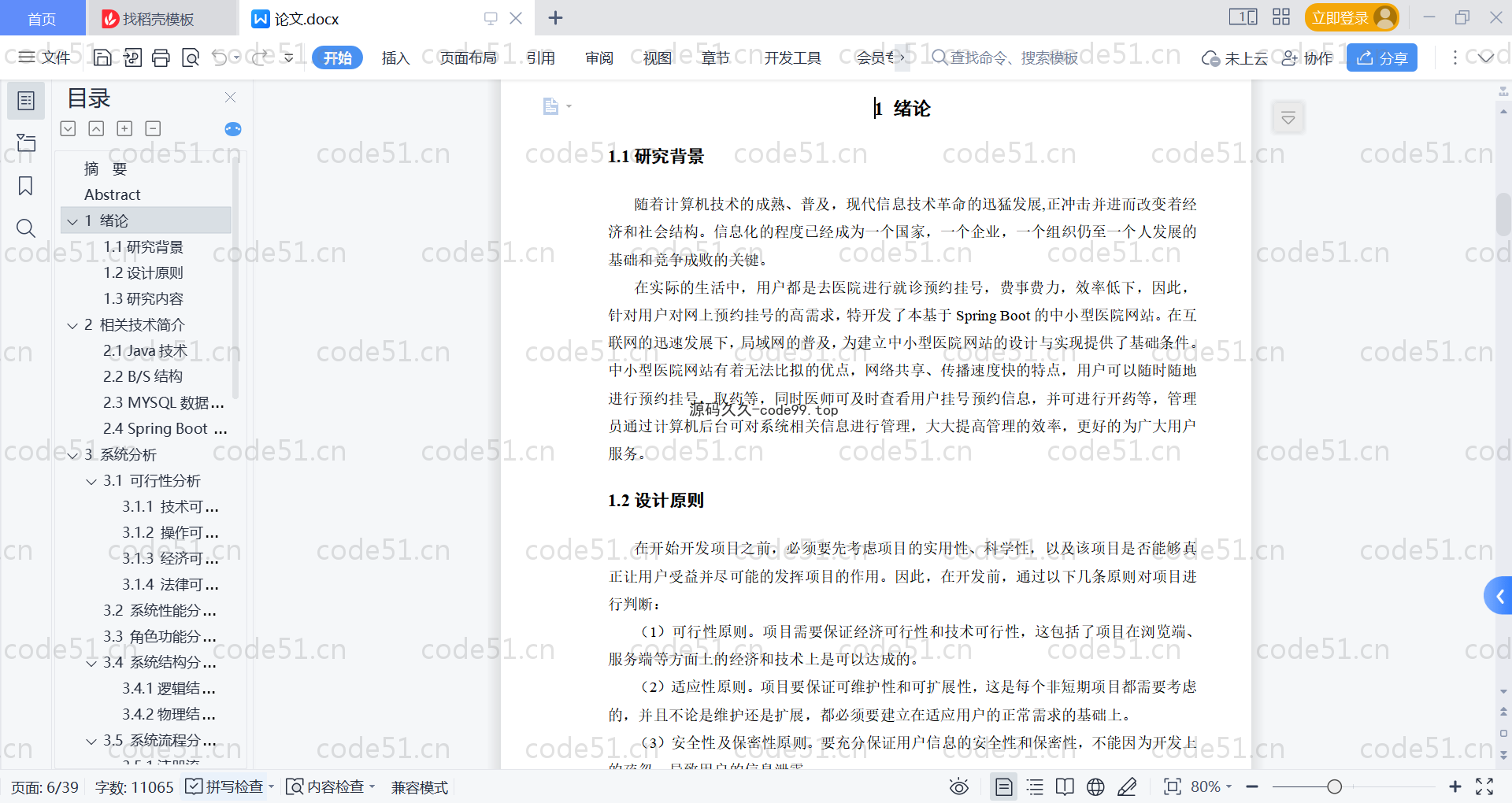Collapse the 1 绪论 tree node
The image size is (1512, 803).
(72, 221)
